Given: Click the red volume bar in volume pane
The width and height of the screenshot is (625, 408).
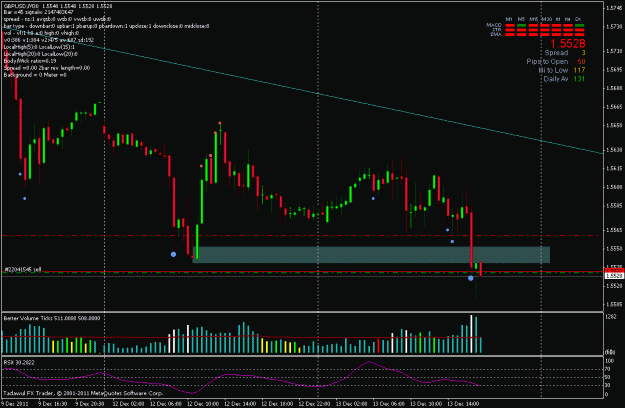Looking at the screenshot, I should [378, 346].
